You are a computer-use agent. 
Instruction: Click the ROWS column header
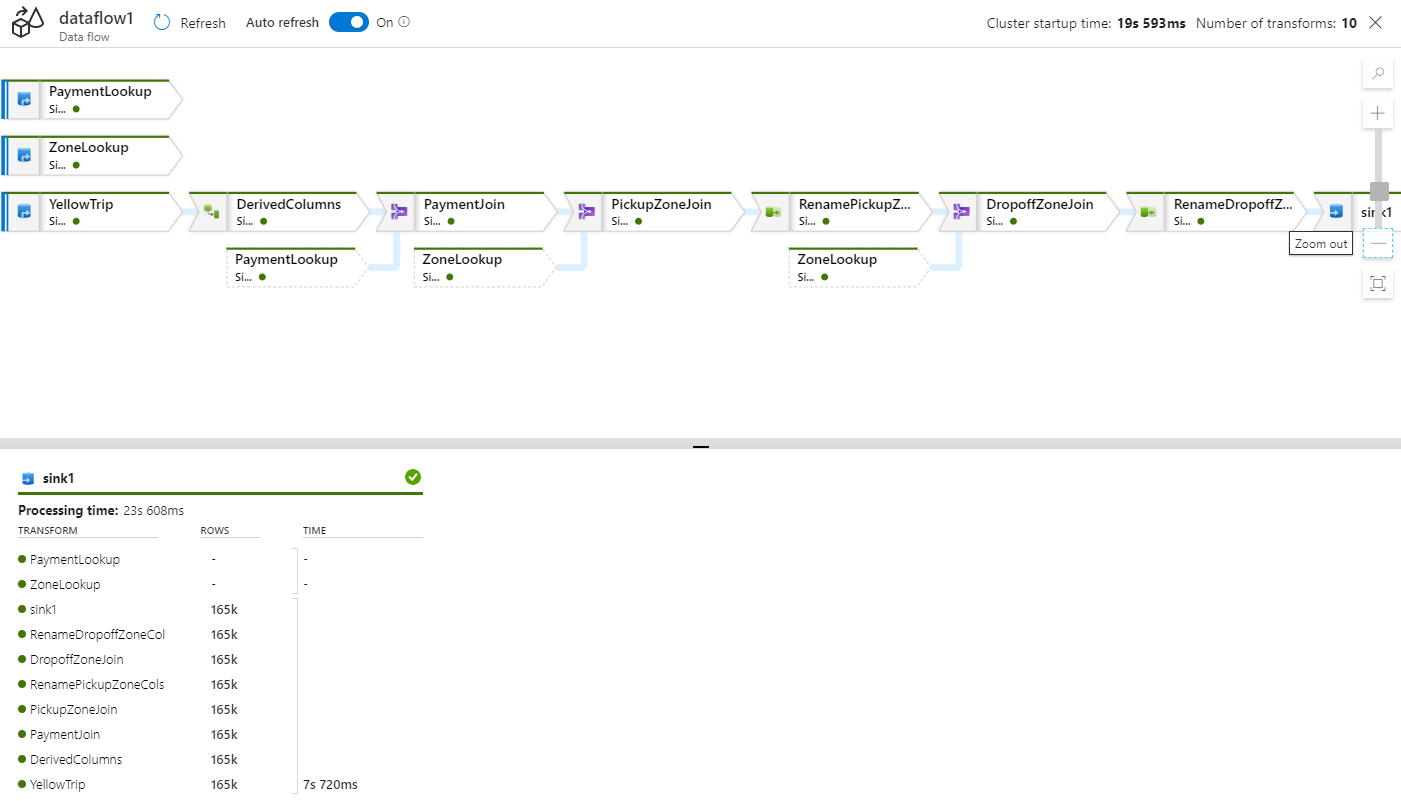tap(215, 531)
